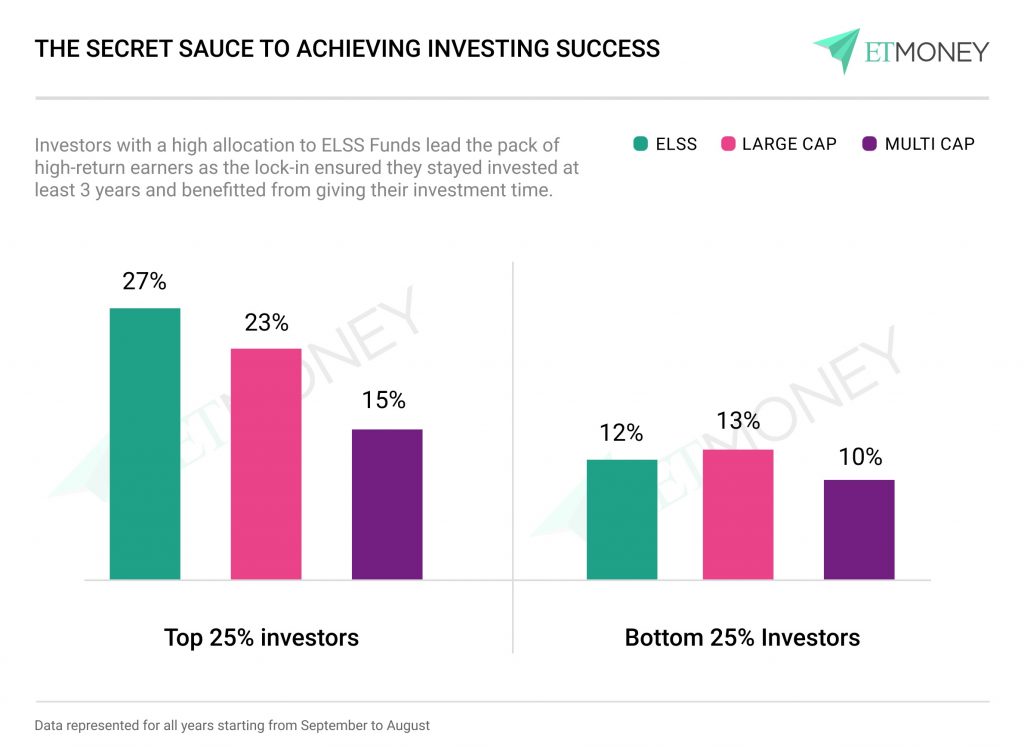The height and width of the screenshot is (749, 1024).
Task: Click the pink 13% Large Cap bar
Action: click(x=738, y=514)
